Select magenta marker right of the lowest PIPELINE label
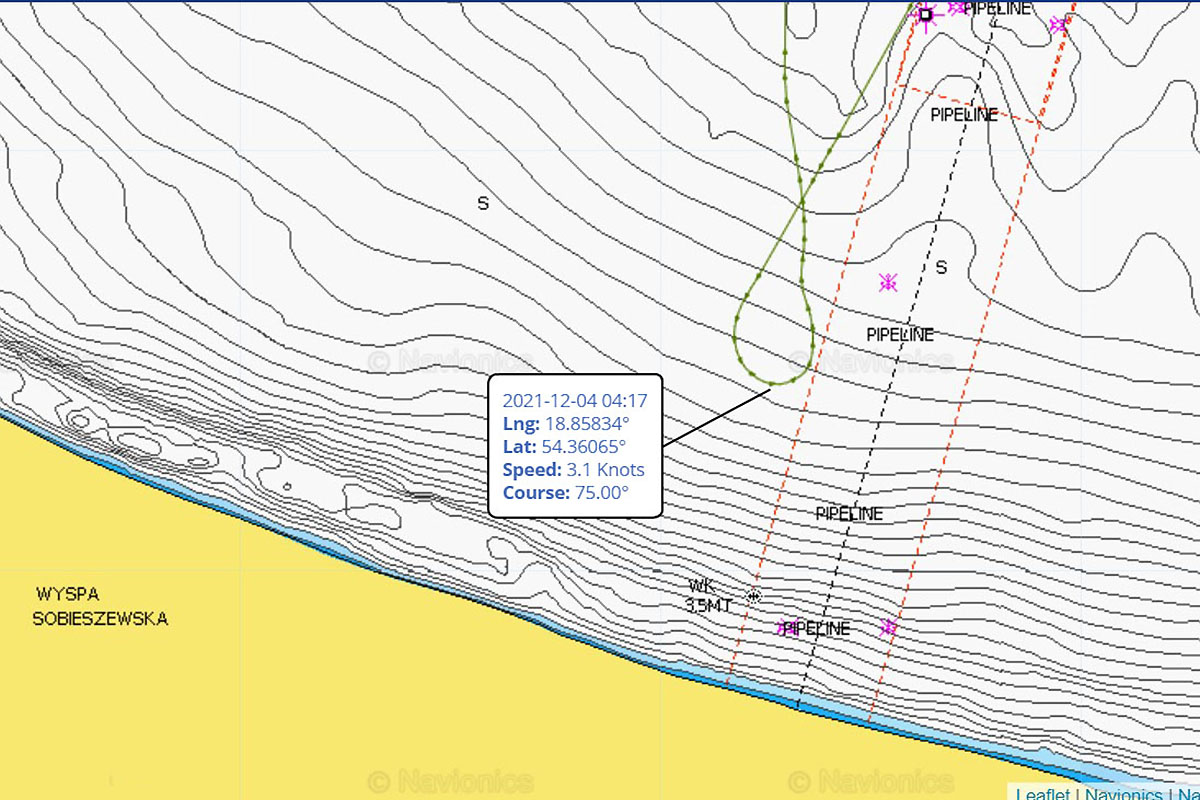Image resolution: width=1200 pixels, height=800 pixels. point(887,628)
